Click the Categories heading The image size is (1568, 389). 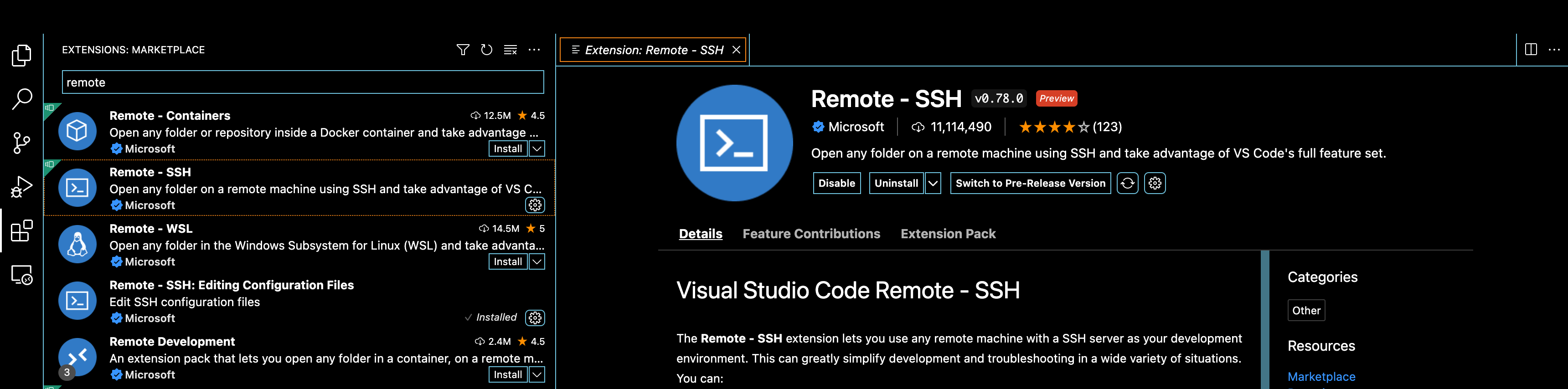1322,277
